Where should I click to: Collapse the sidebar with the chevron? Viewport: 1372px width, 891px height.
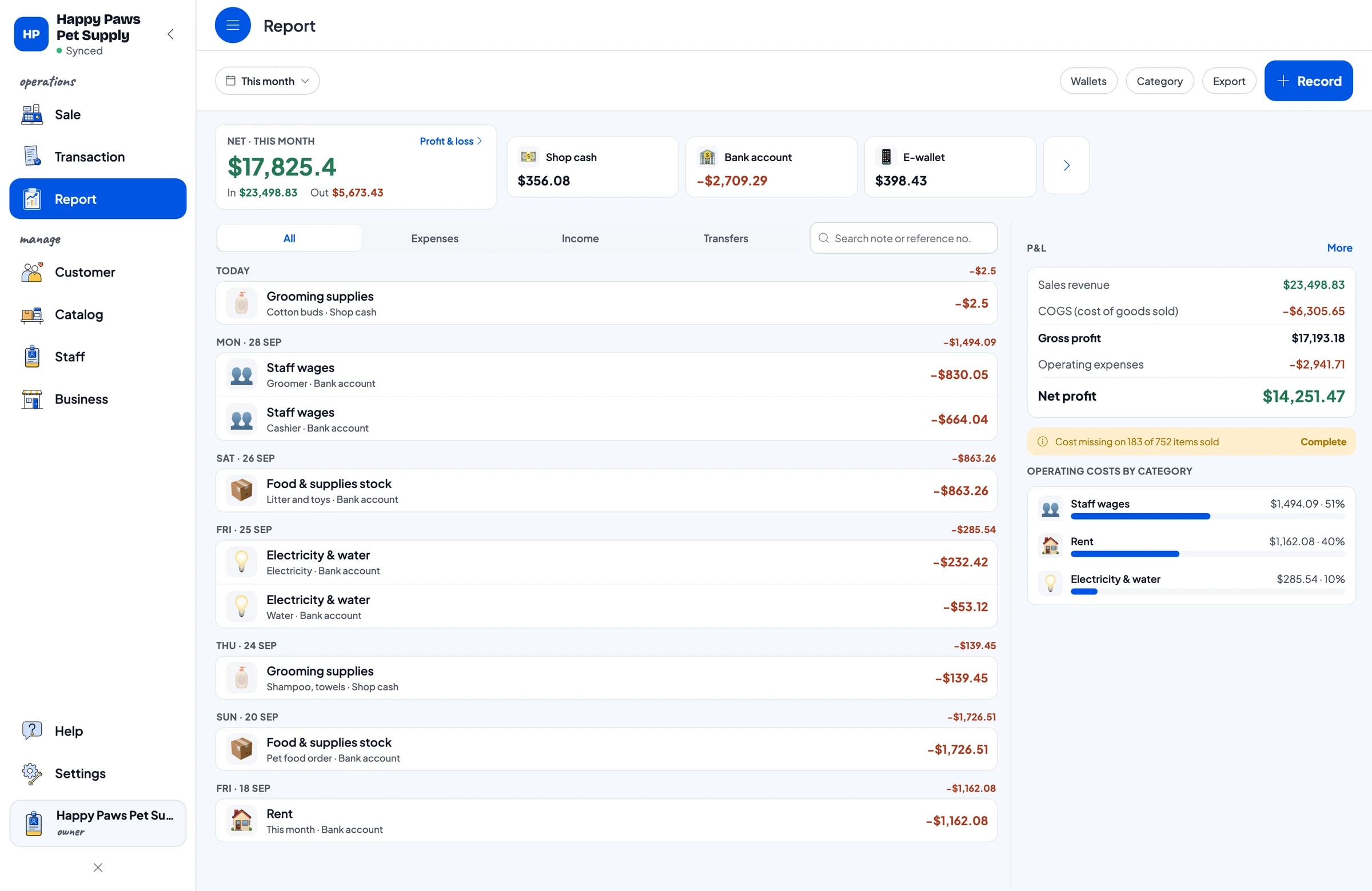click(170, 34)
